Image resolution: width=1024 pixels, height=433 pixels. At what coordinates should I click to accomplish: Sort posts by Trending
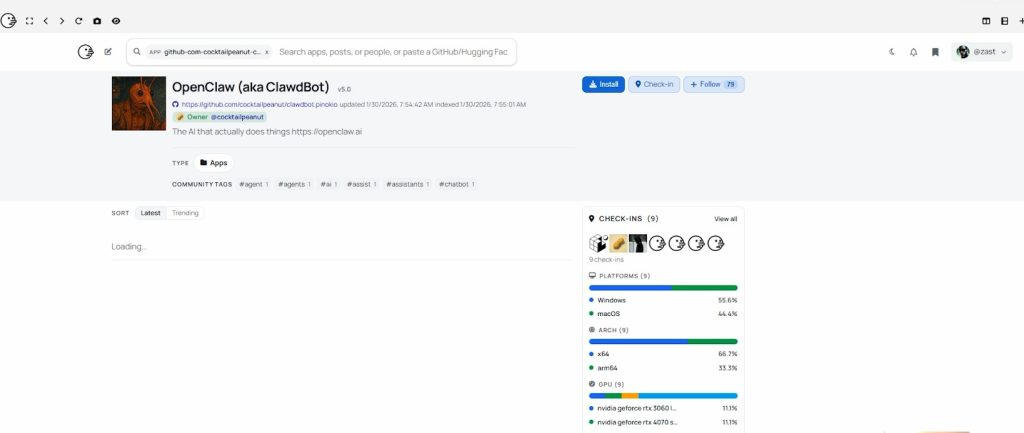click(185, 213)
